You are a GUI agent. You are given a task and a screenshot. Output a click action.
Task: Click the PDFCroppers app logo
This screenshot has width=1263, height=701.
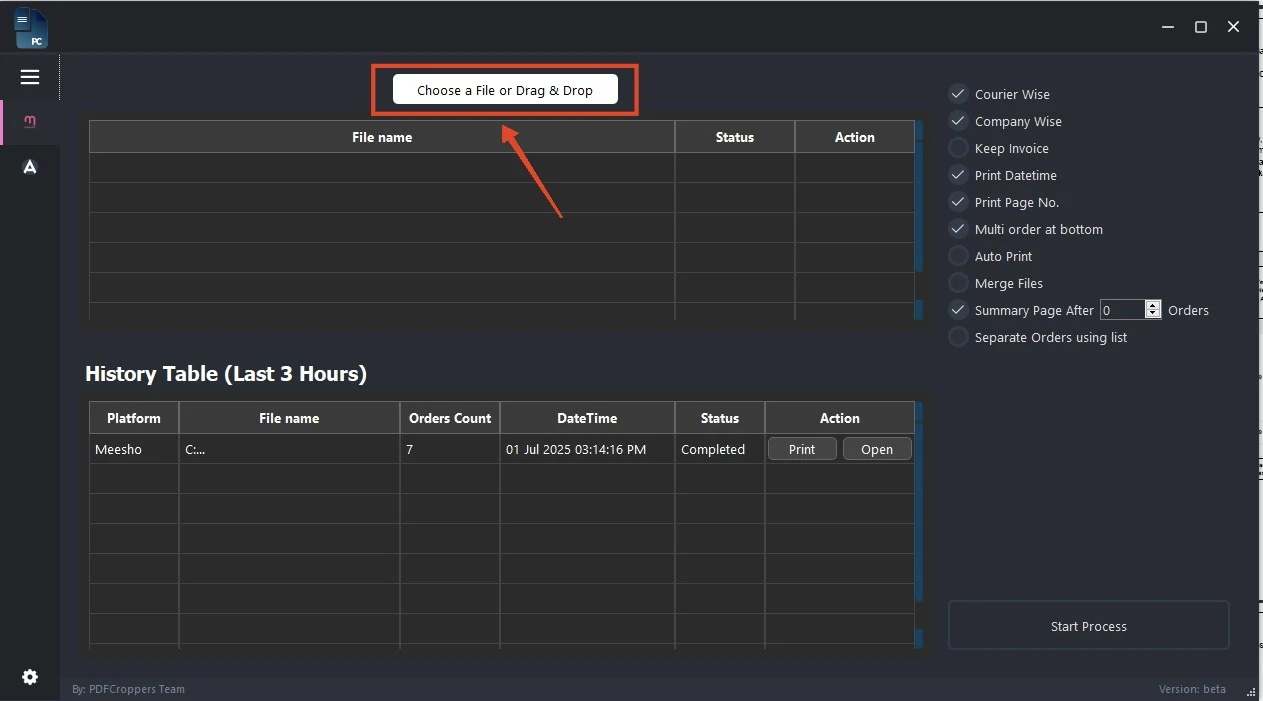(31, 28)
